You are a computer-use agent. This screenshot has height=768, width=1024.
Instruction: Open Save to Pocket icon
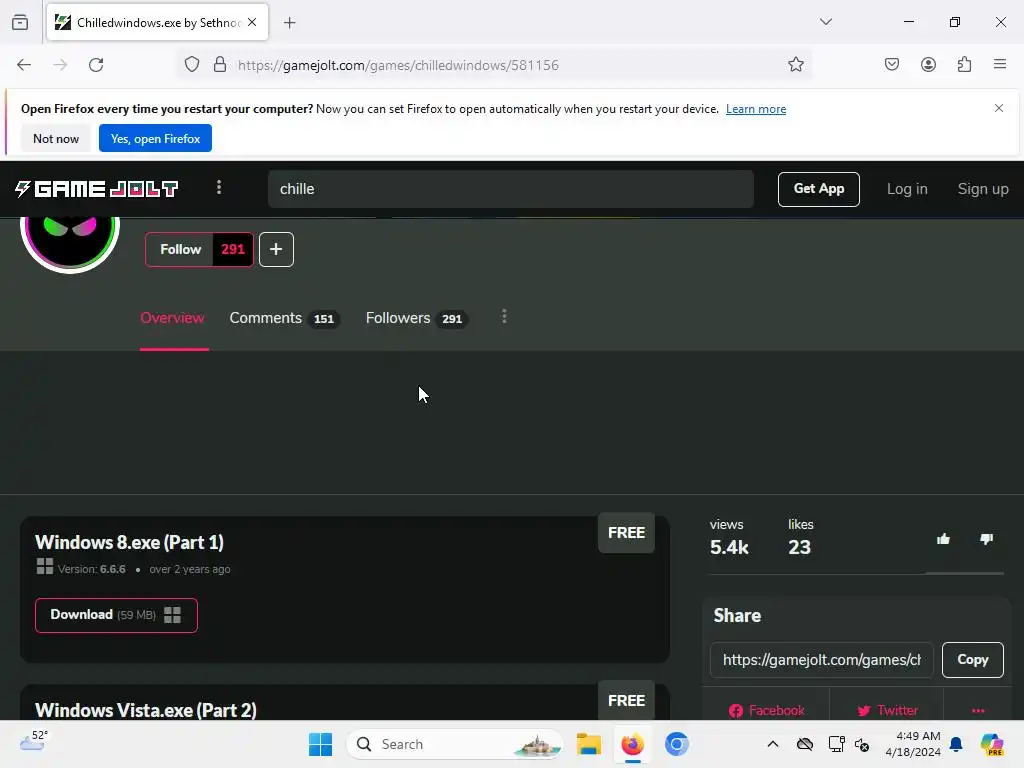892,65
